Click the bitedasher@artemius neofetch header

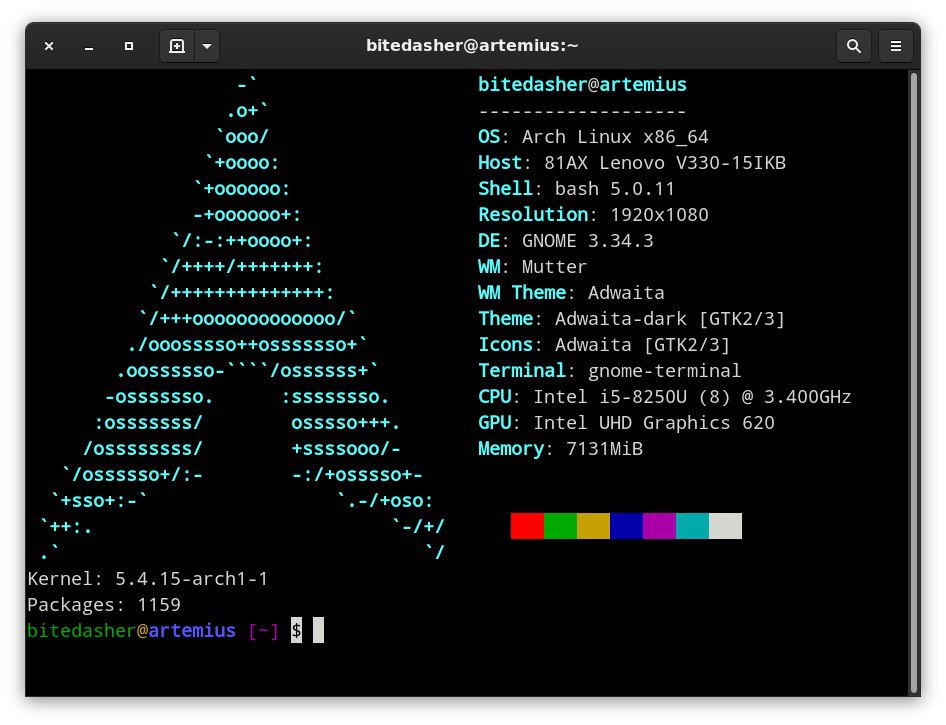click(x=582, y=84)
